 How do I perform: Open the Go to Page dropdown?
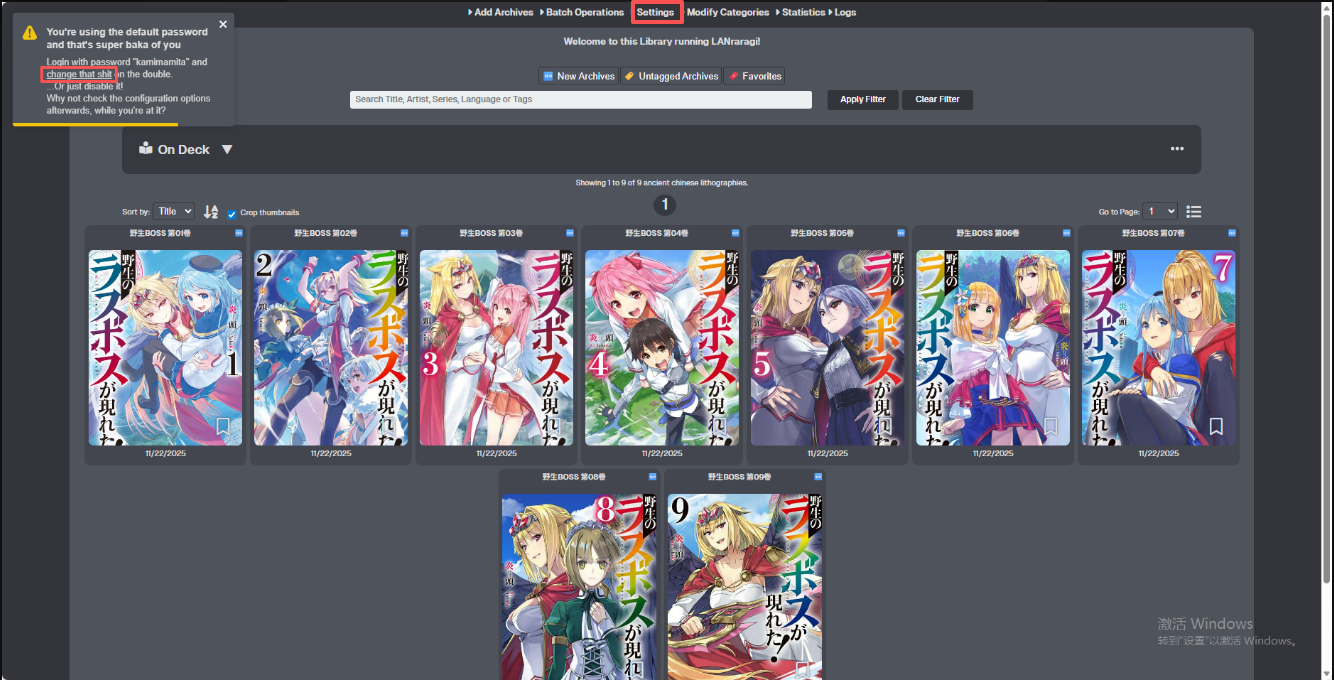(1161, 212)
